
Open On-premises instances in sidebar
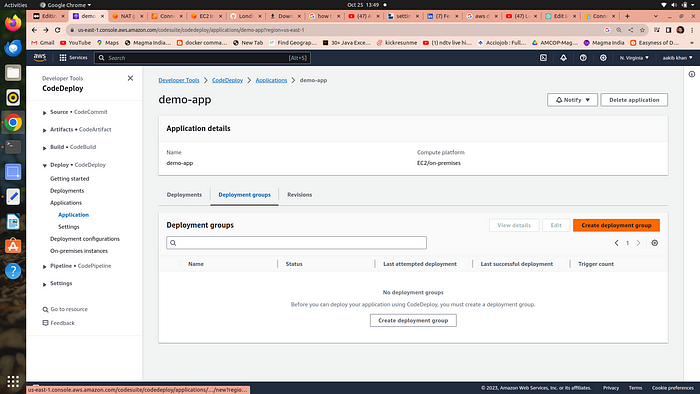(x=79, y=251)
